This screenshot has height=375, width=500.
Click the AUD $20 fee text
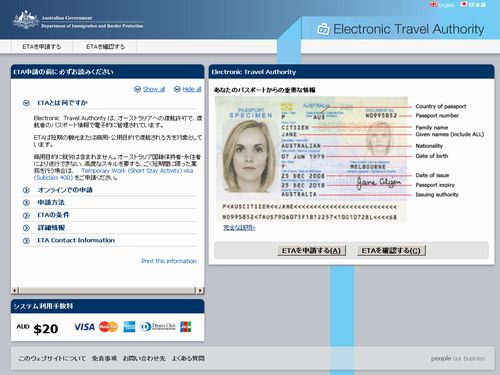point(37,329)
